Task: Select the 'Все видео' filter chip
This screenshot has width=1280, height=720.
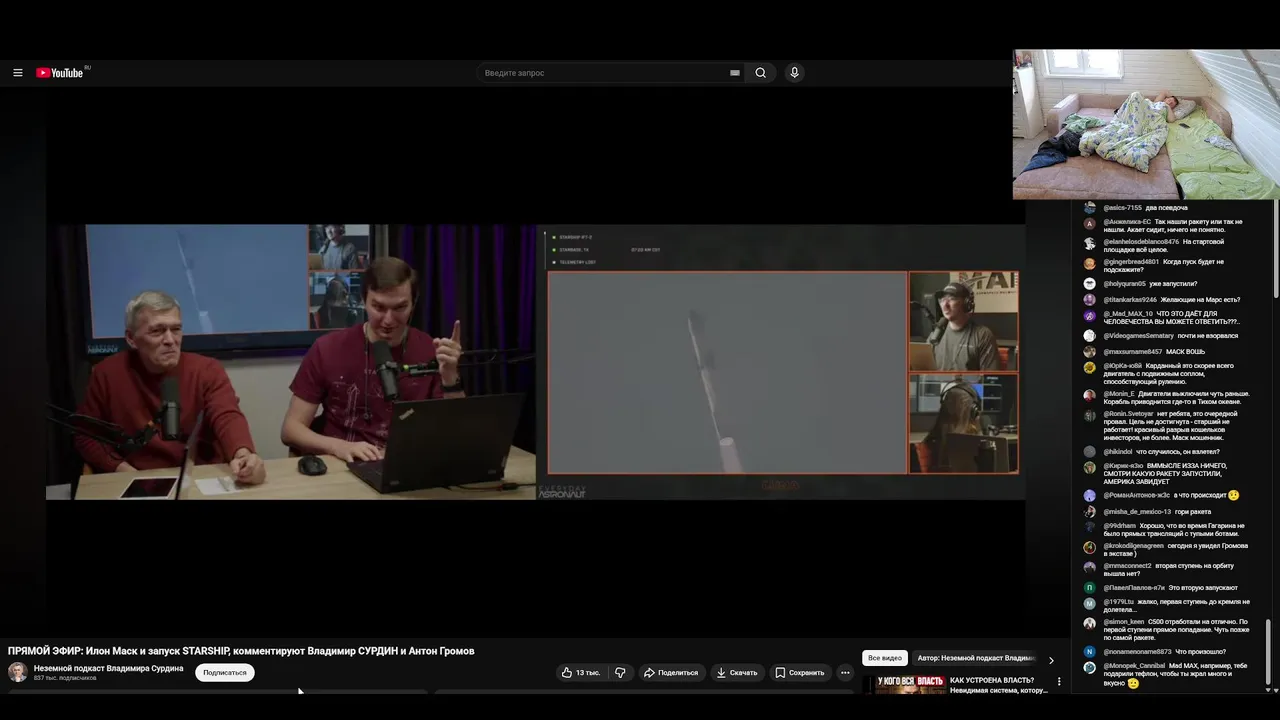Action: 885,658
